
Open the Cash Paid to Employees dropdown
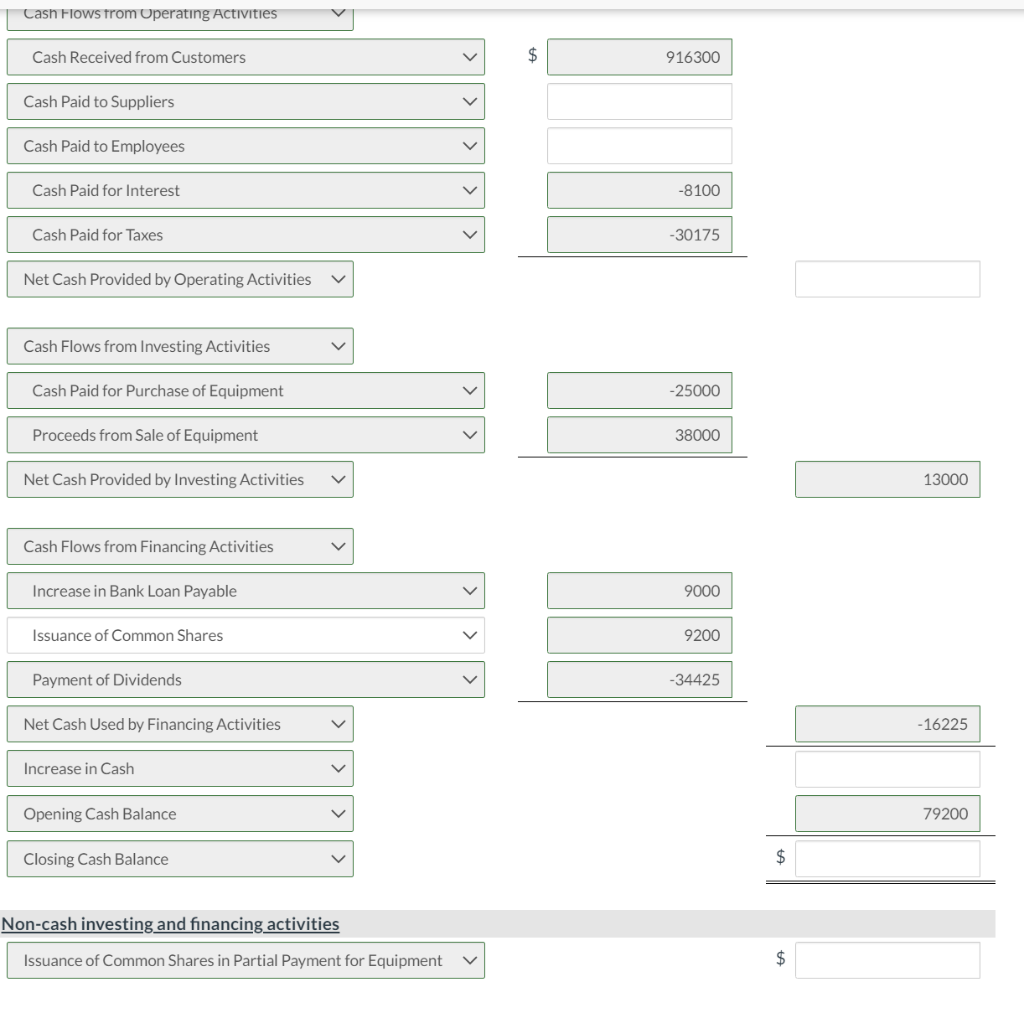(245, 146)
